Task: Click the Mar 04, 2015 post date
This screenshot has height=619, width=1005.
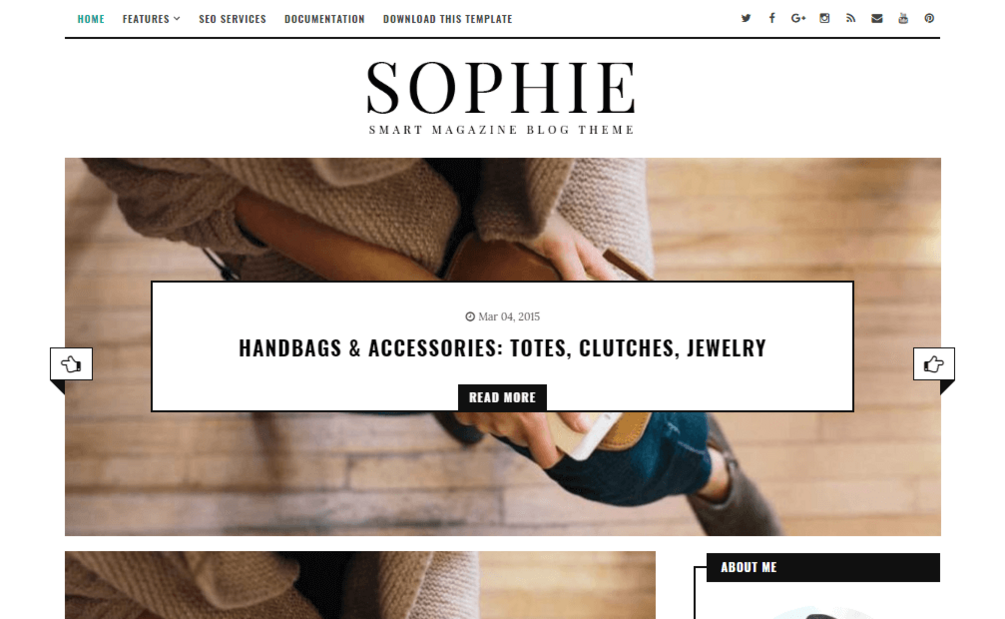Action: (x=502, y=317)
